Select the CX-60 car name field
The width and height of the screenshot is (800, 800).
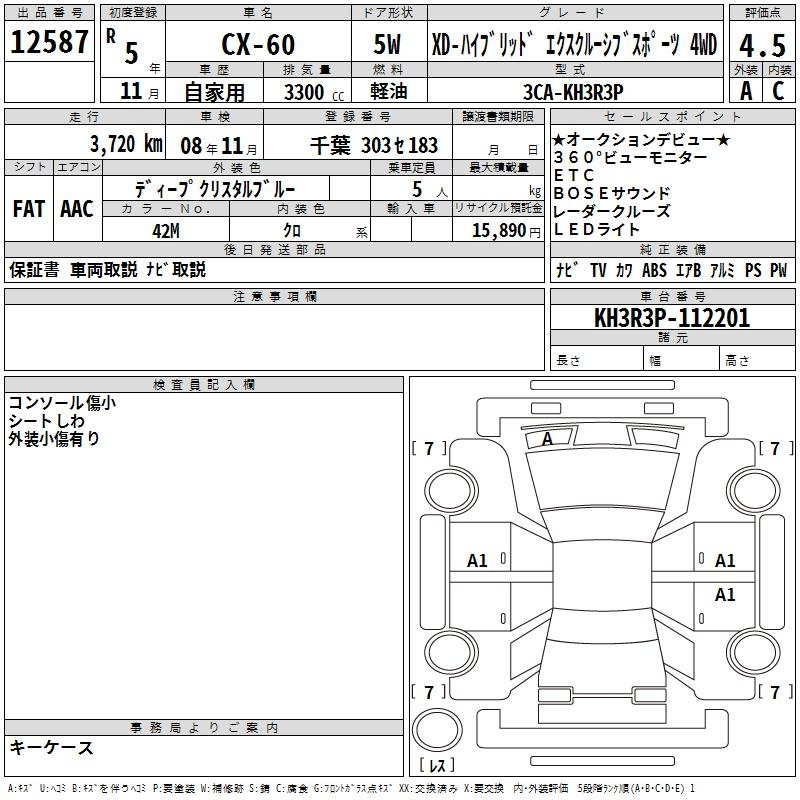pos(258,45)
